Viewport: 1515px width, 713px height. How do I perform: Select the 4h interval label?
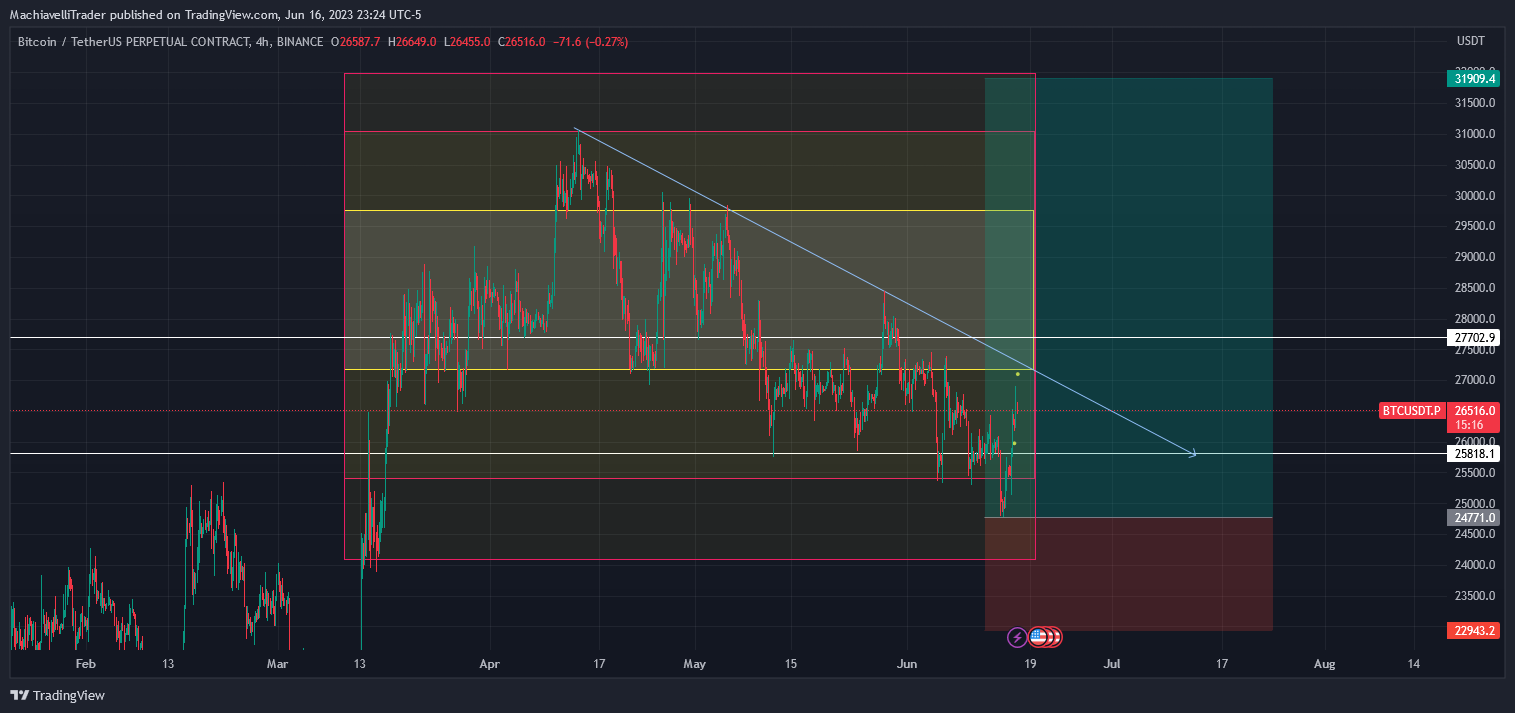point(260,42)
